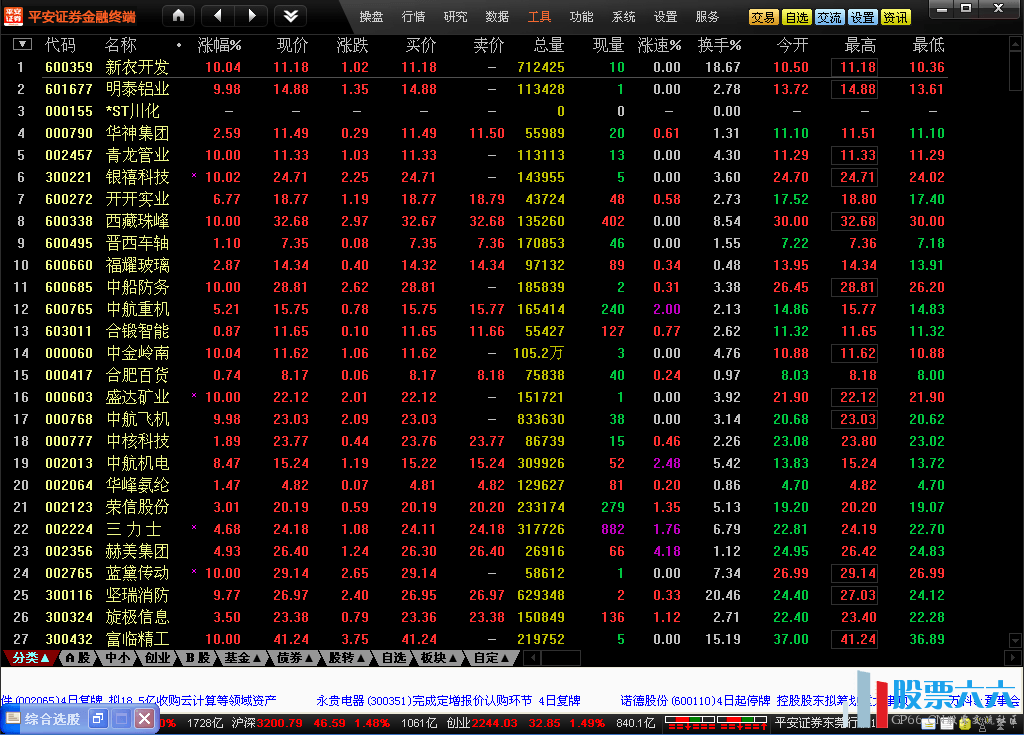
Task: Go forward with the right arrow button
Action: (x=252, y=16)
